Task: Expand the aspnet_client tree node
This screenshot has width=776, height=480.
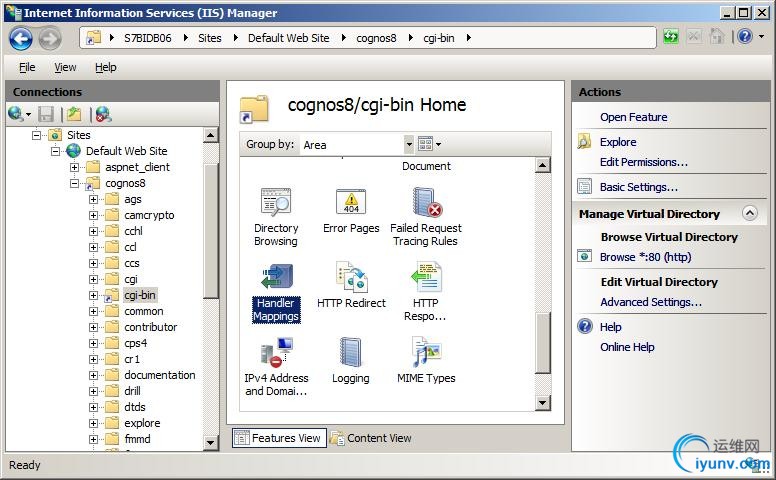Action: coord(74,167)
